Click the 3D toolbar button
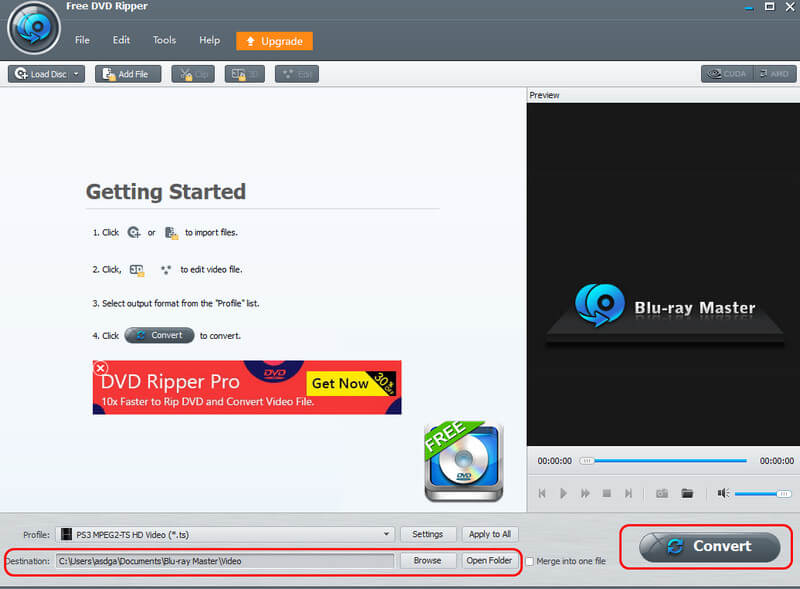800x589 pixels. click(244, 74)
